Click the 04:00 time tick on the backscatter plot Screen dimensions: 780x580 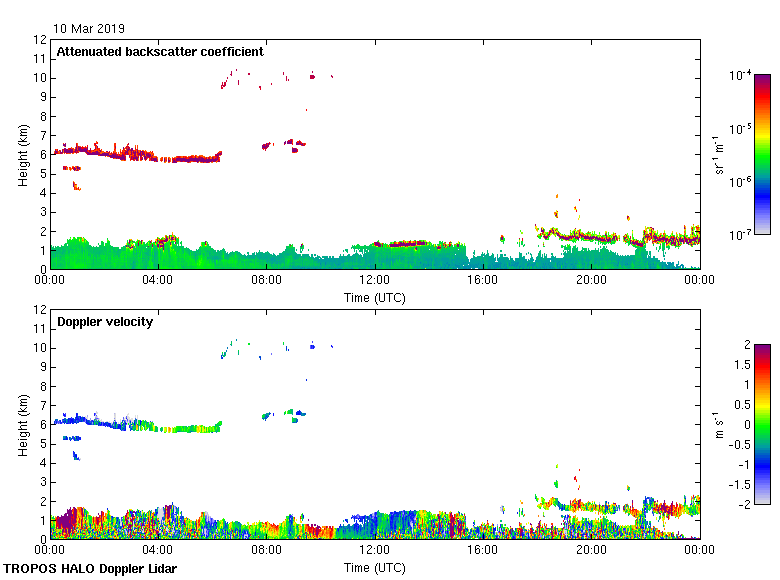click(x=158, y=281)
